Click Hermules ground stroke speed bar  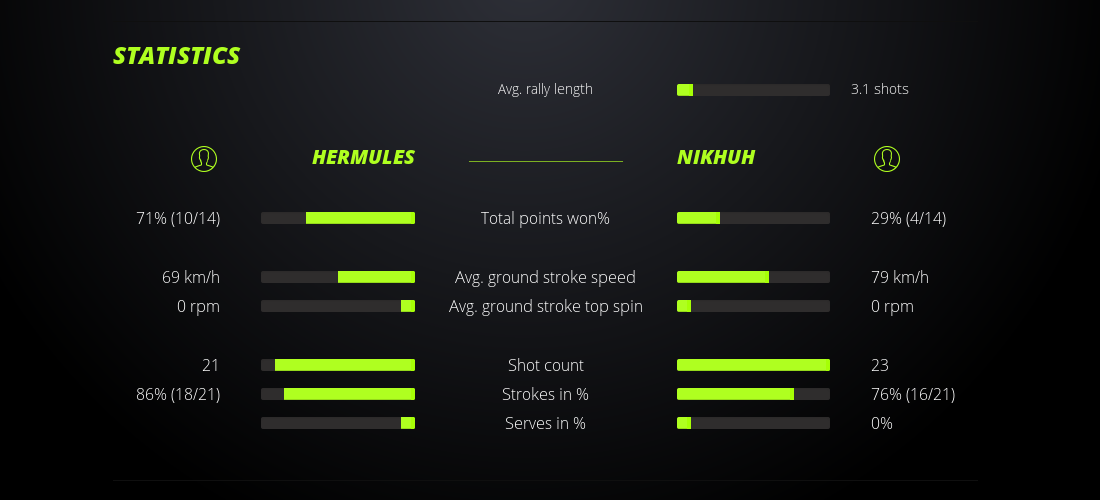[x=338, y=277]
